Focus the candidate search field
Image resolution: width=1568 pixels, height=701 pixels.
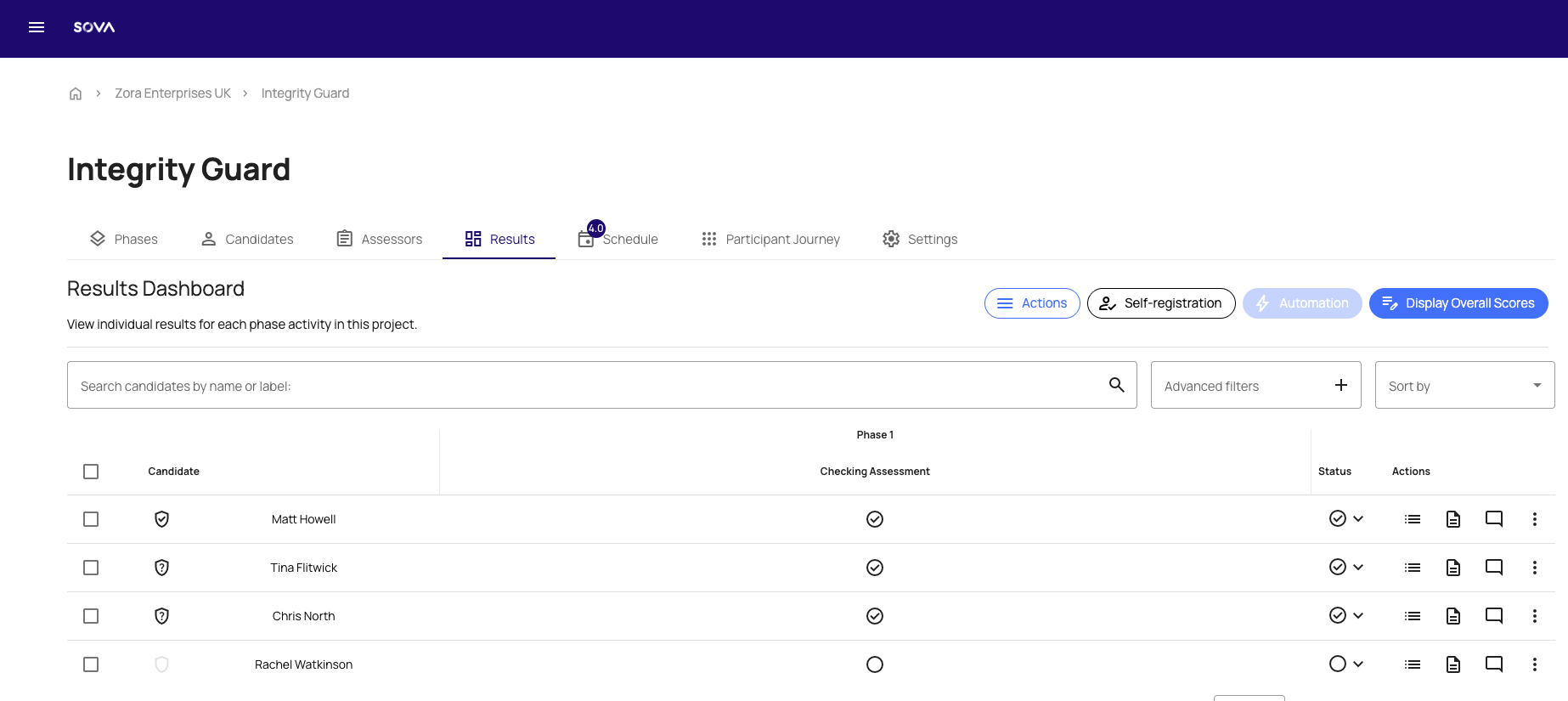coord(586,386)
